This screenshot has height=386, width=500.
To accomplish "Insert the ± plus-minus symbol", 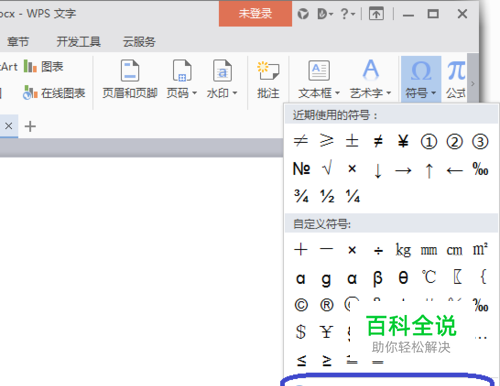I will click(x=352, y=141).
